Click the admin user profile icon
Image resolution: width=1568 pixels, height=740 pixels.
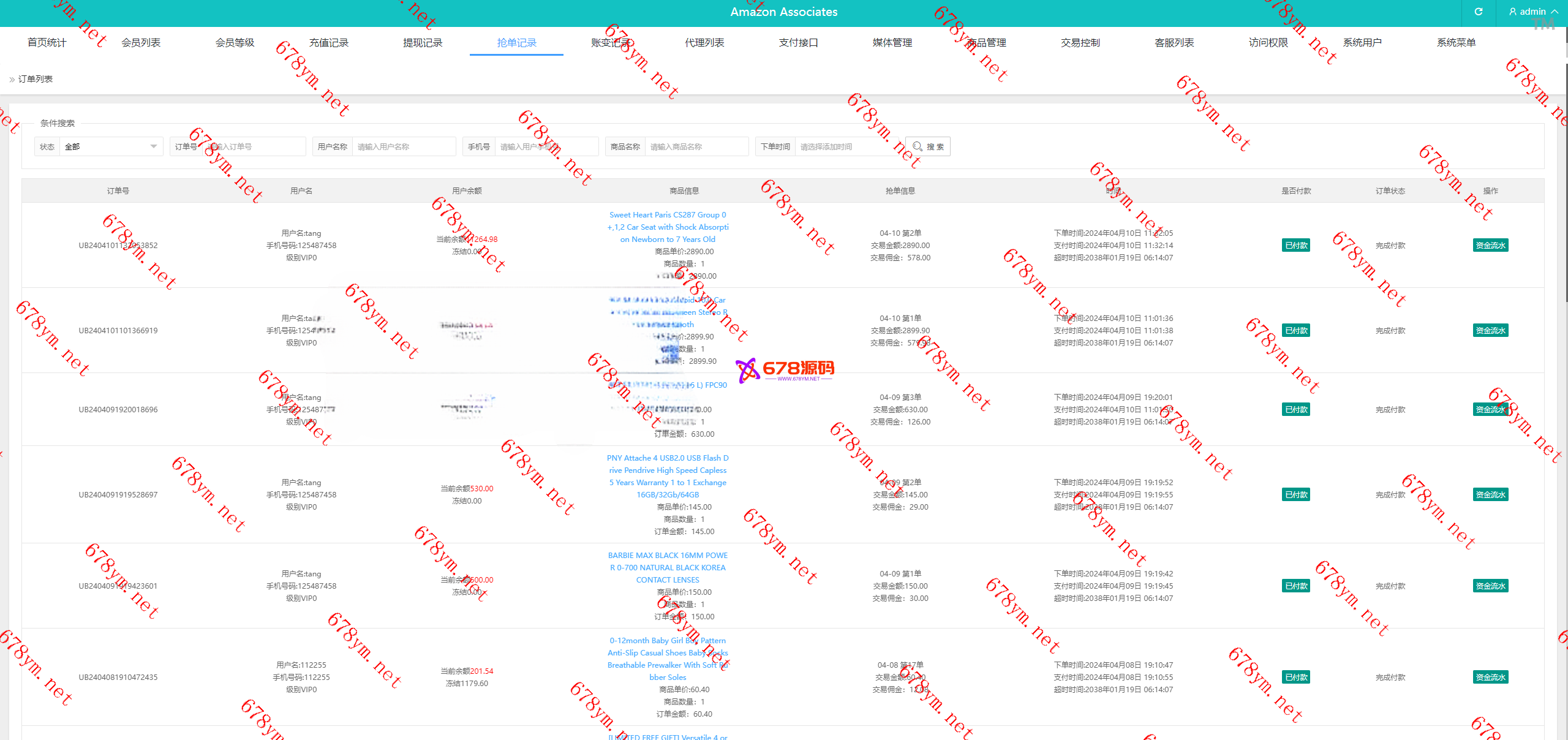[1513, 12]
